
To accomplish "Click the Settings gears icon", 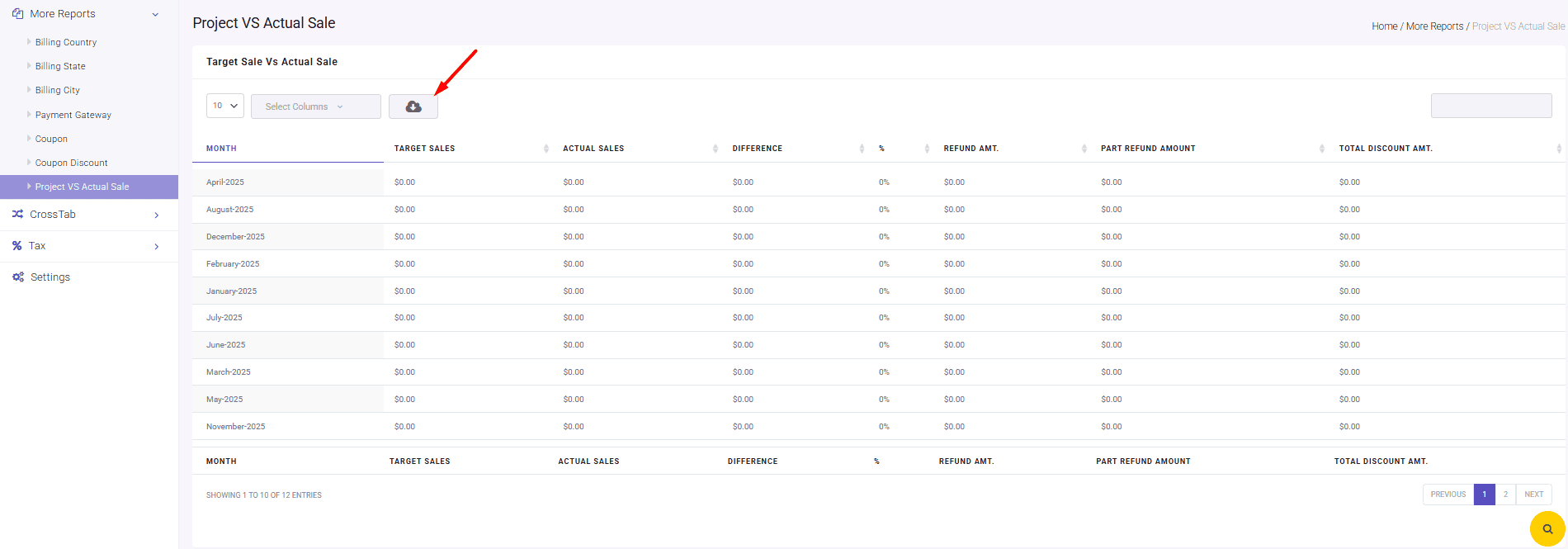I will tap(17, 277).
